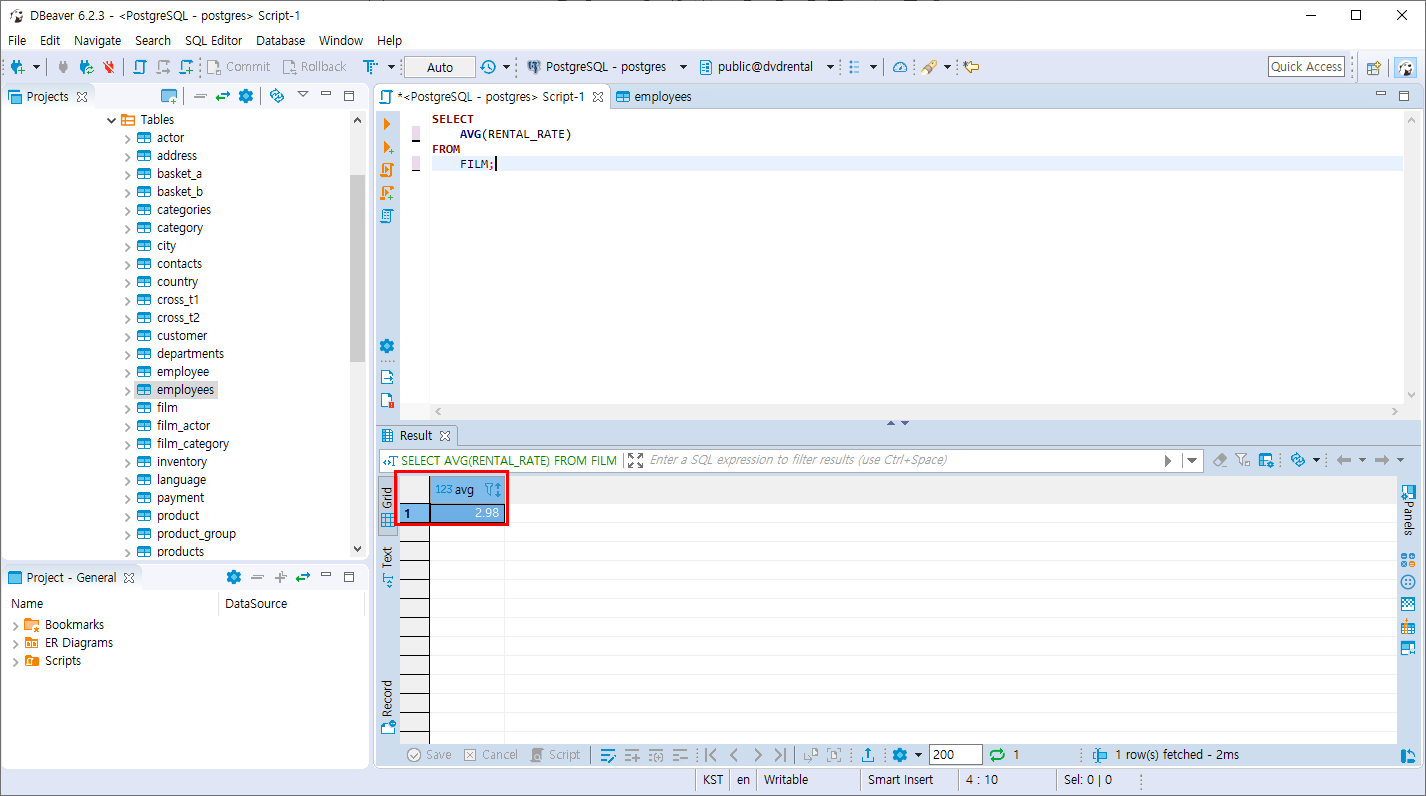1426x796 pixels.
Task: Click the Rollback button
Action: point(314,67)
